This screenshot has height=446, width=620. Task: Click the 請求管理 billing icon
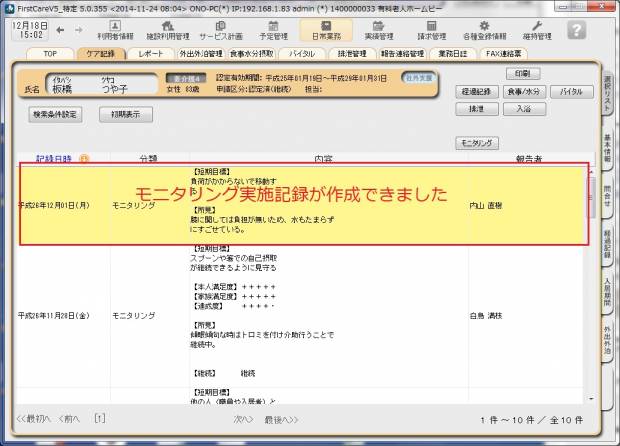pos(430,30)
